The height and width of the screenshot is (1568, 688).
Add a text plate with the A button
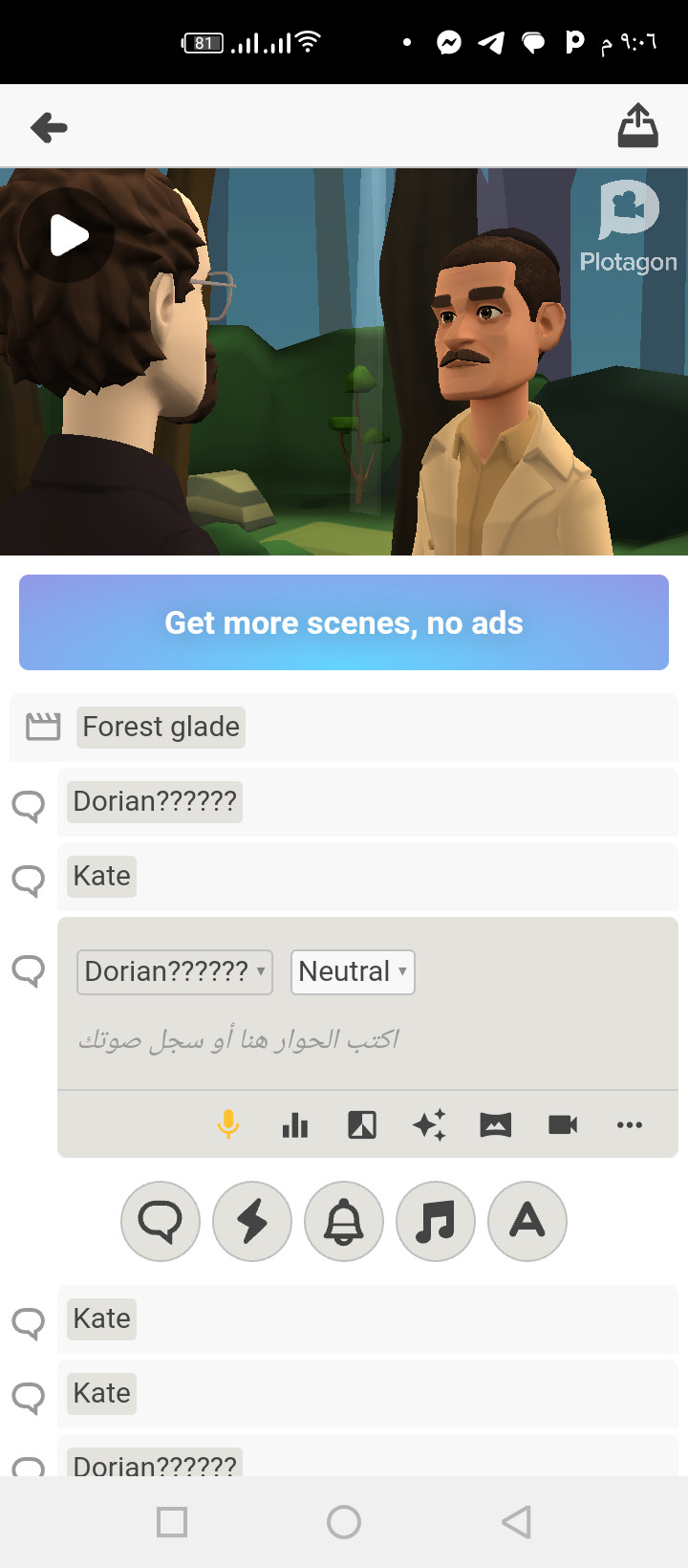(x=527, y=1221)
